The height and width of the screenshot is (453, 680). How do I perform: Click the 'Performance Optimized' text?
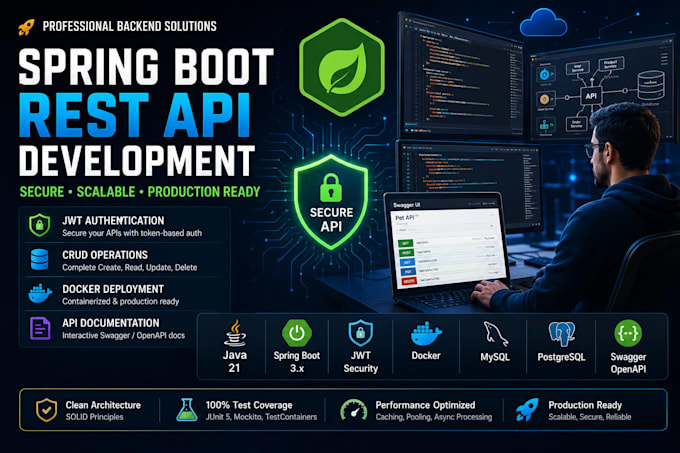coord(425,405)
